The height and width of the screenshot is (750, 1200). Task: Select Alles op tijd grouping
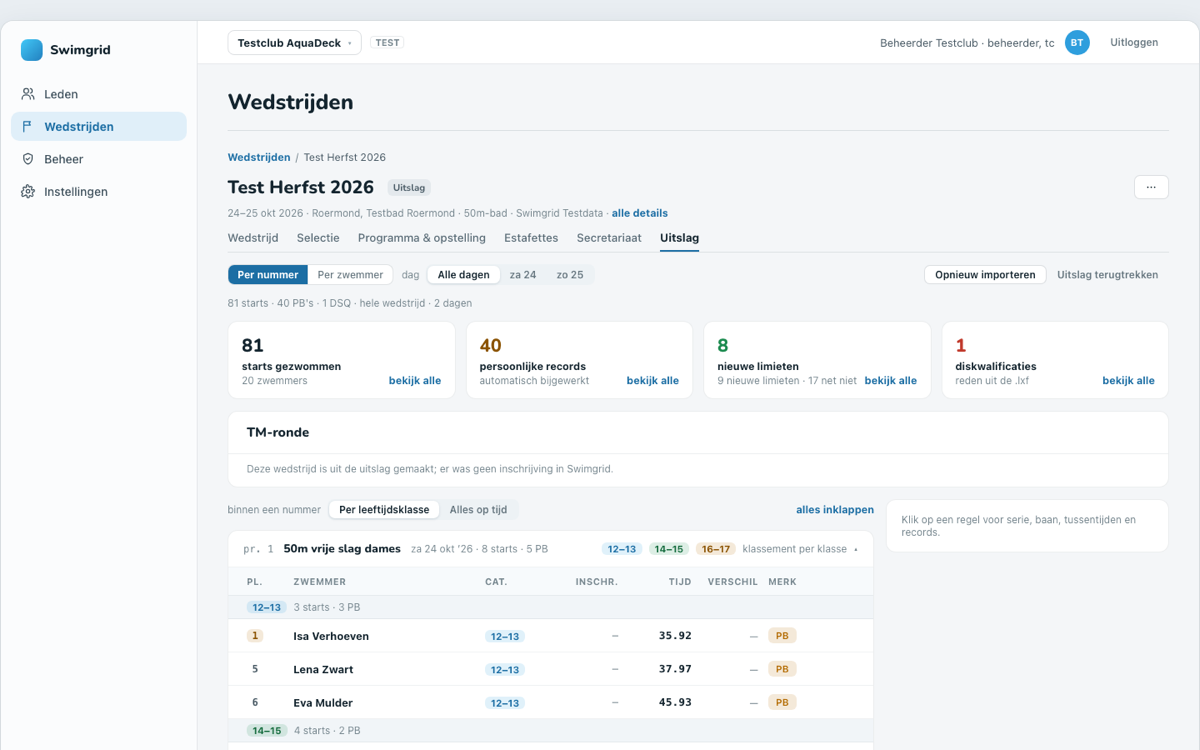click(x=478, y=510)
